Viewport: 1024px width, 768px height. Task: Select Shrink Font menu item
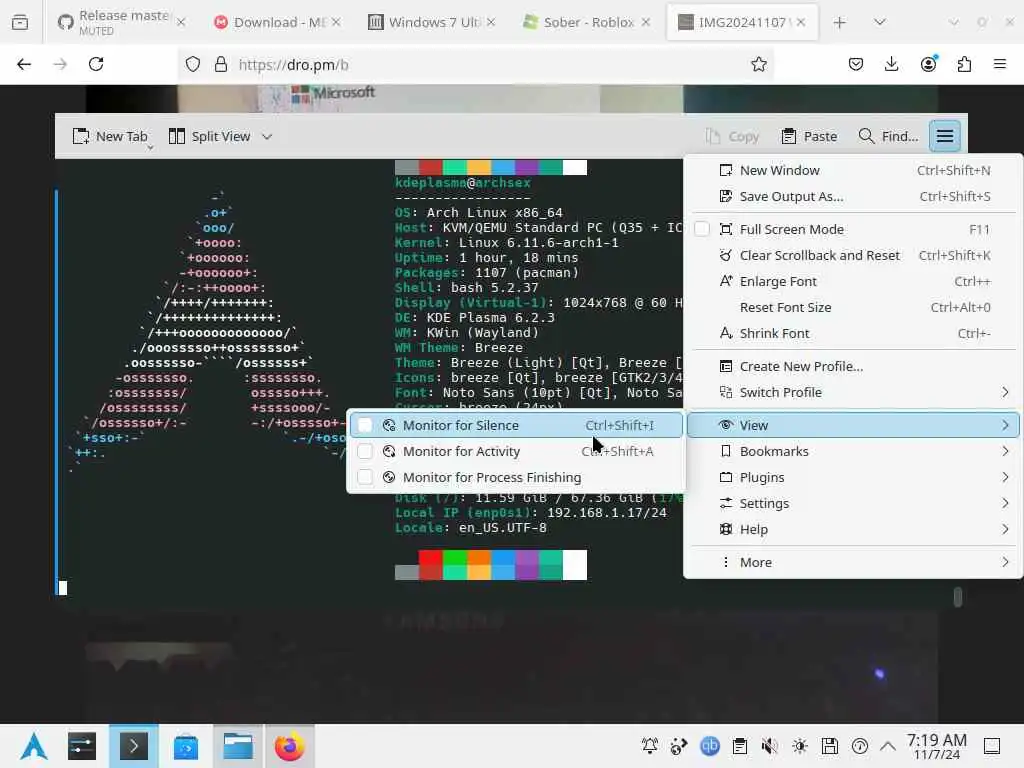coord(853,334)
